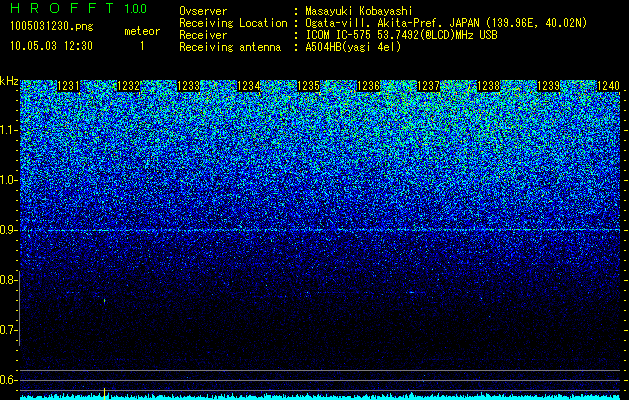Select the filename 1005031230.png
The height and width of the screenshot is (400, 629).
point(52,27)
